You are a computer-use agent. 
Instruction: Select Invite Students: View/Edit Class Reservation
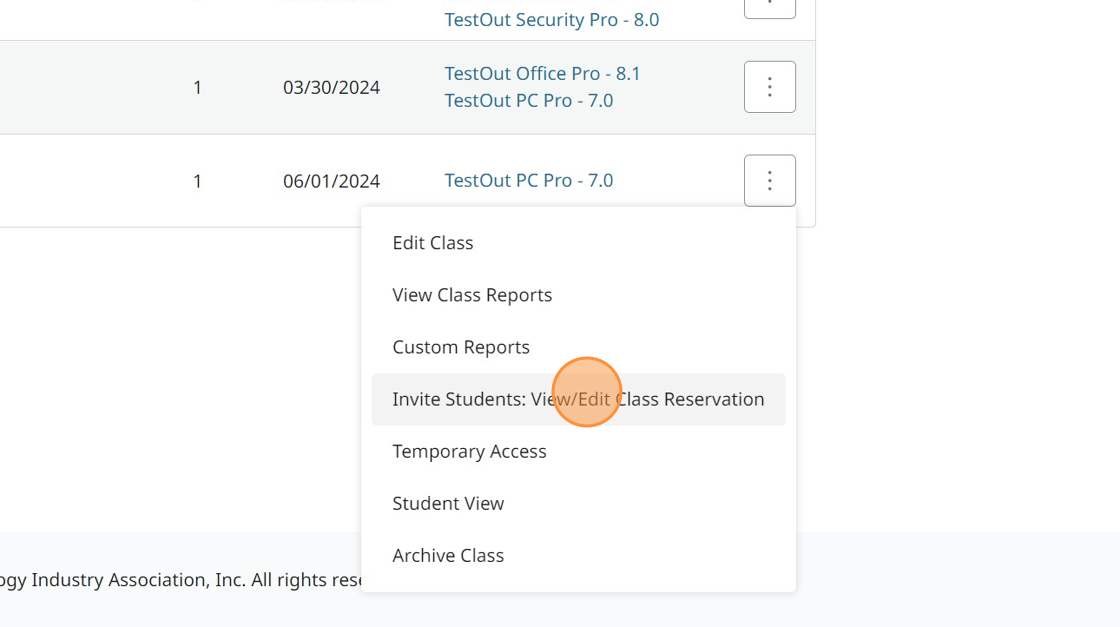(x=578, y=399)
